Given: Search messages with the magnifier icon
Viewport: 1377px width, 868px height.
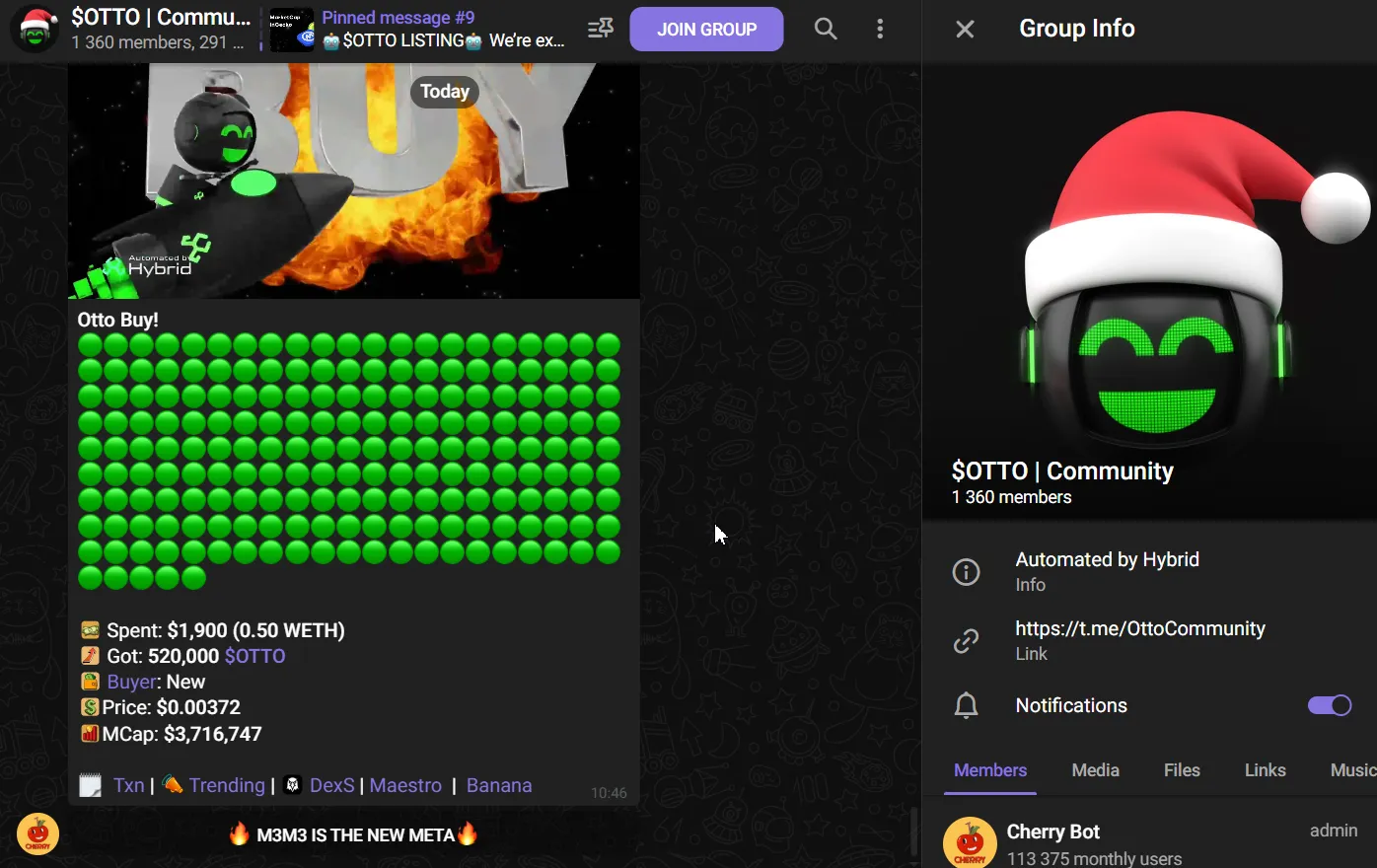Looking at the screenshot, I should (826, 29).
